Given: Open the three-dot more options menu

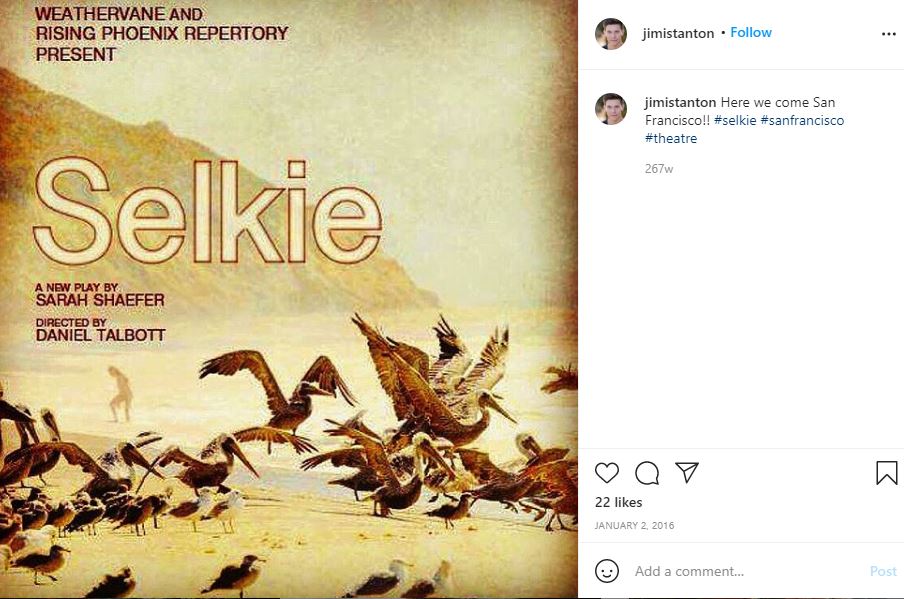Looking at the screenshot, I should point(888,33).
